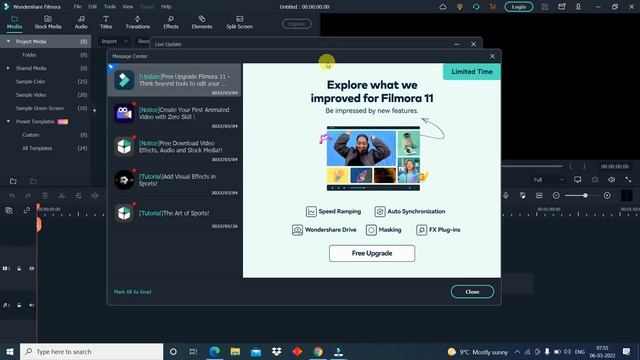Toggle the audio track 1 lock
Screen dimensions: 640x360
click(x=19, y=305)
